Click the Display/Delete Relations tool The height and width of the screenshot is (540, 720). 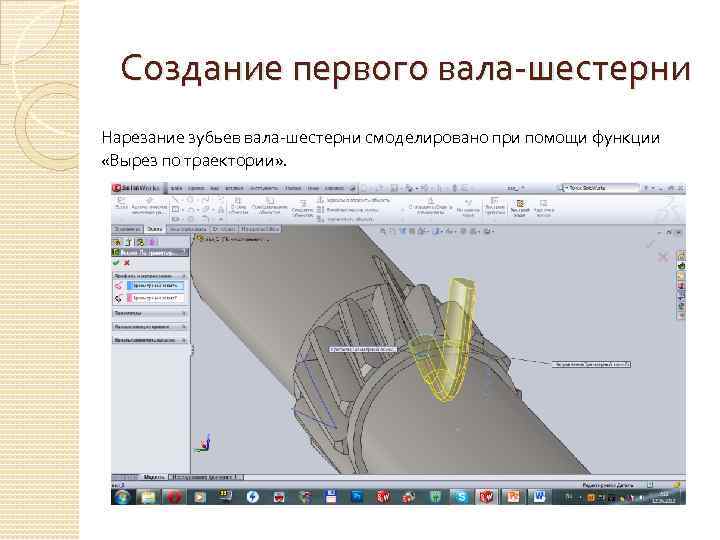(x=430, y=206)
